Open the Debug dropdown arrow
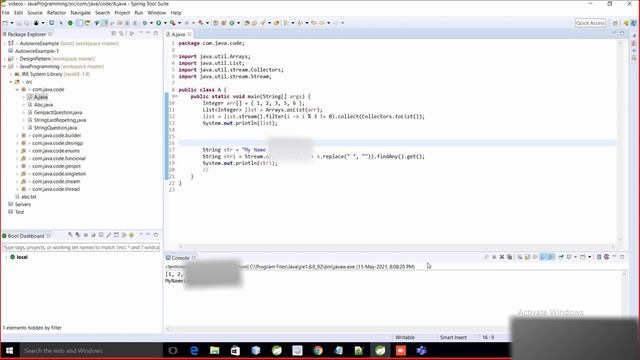The image size is (640, 360). [x=151, y=23]
